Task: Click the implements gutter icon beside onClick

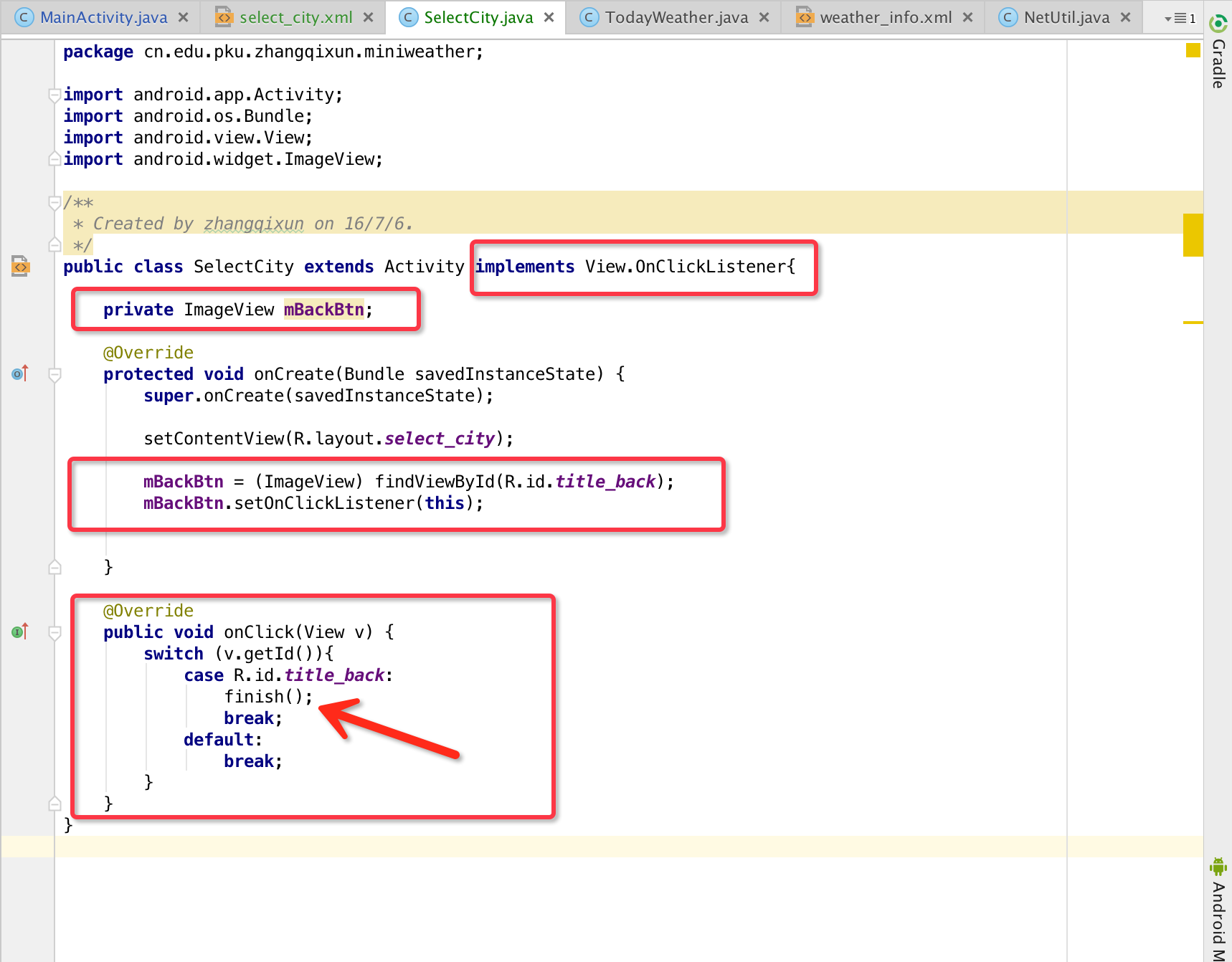Action: pos(20,632)
